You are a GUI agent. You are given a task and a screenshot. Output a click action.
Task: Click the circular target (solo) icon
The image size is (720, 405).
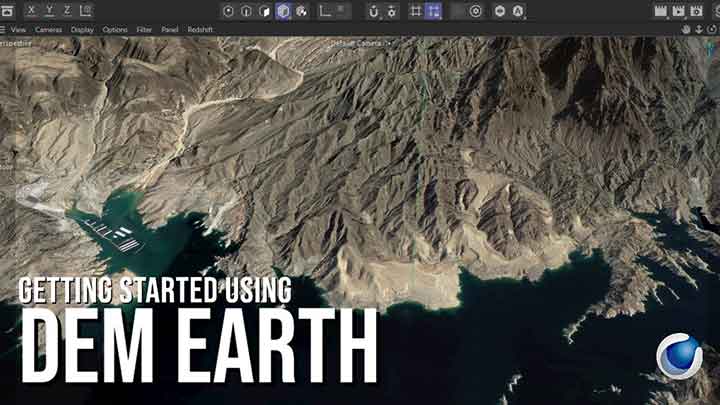tap(476, 11)
